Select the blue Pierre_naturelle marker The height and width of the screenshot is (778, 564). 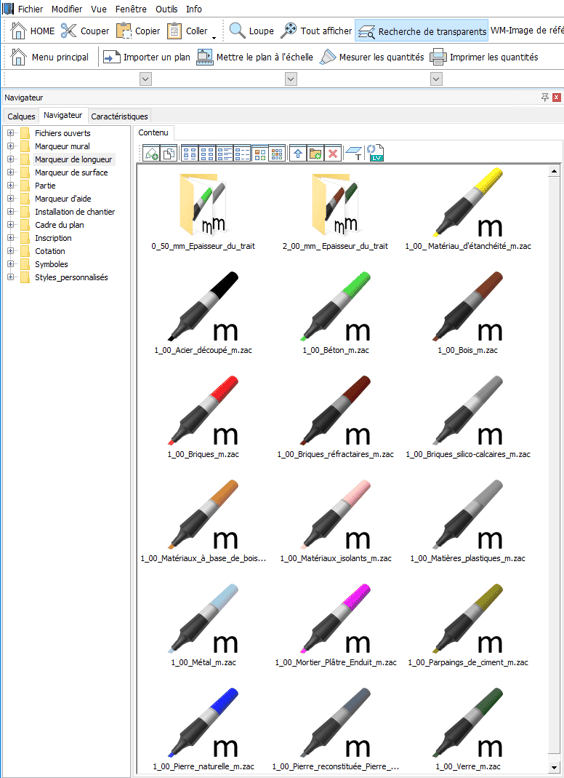coord(203,730)
